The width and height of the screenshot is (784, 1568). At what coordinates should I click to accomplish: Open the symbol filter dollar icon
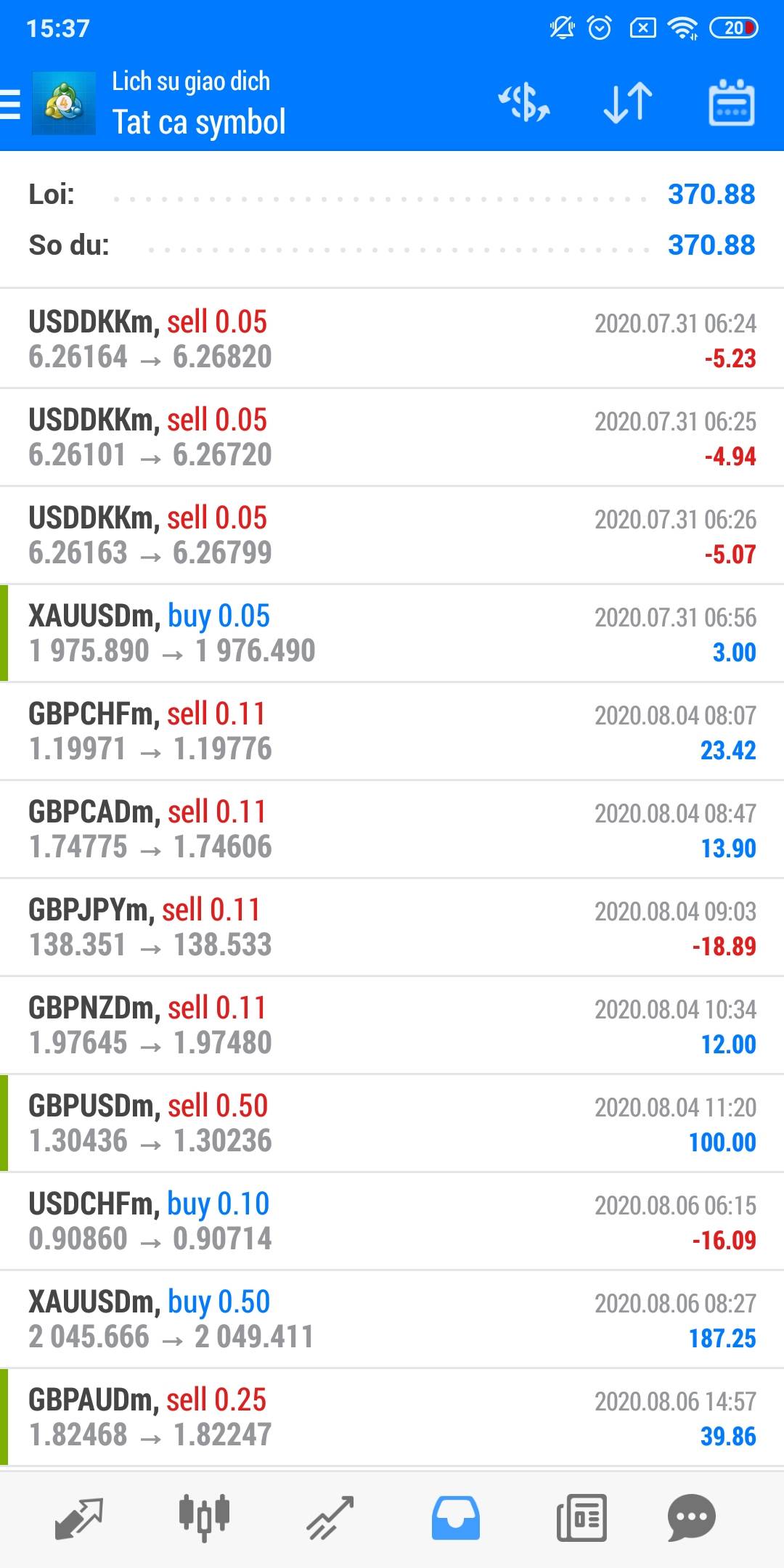pyautogui.click(x=524, y=103)
